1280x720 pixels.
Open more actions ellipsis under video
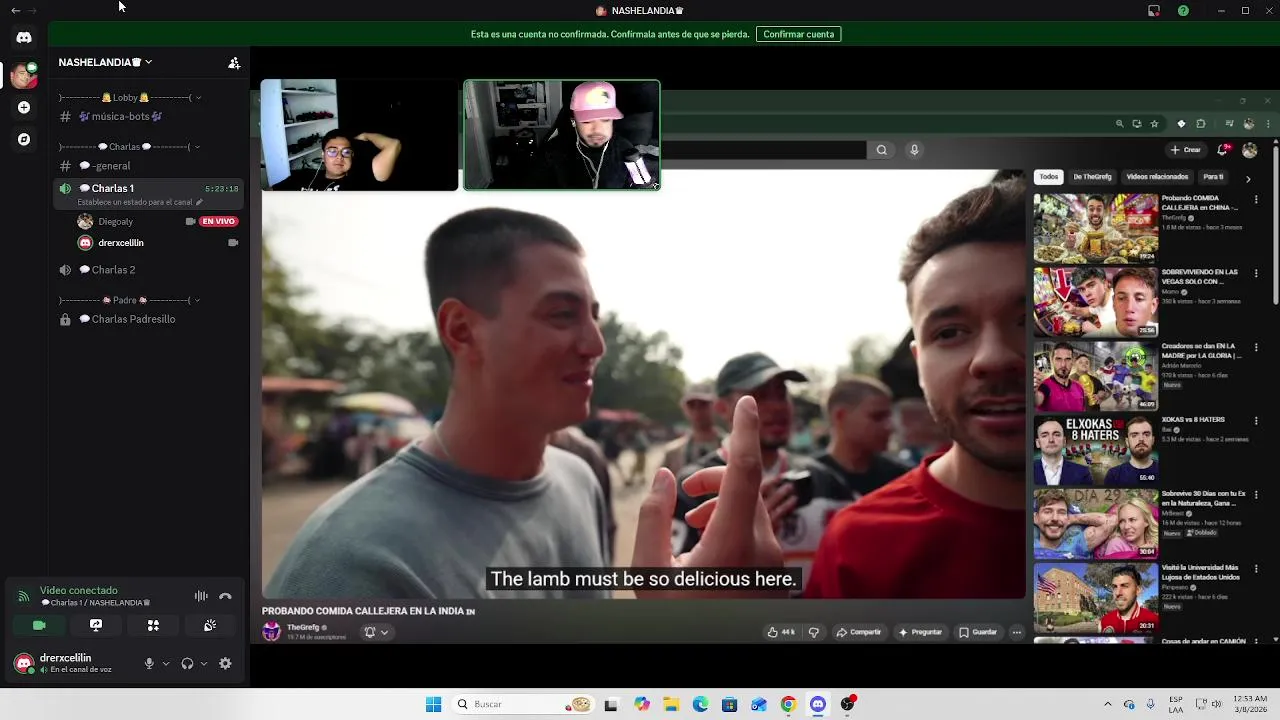[1017, 632]
